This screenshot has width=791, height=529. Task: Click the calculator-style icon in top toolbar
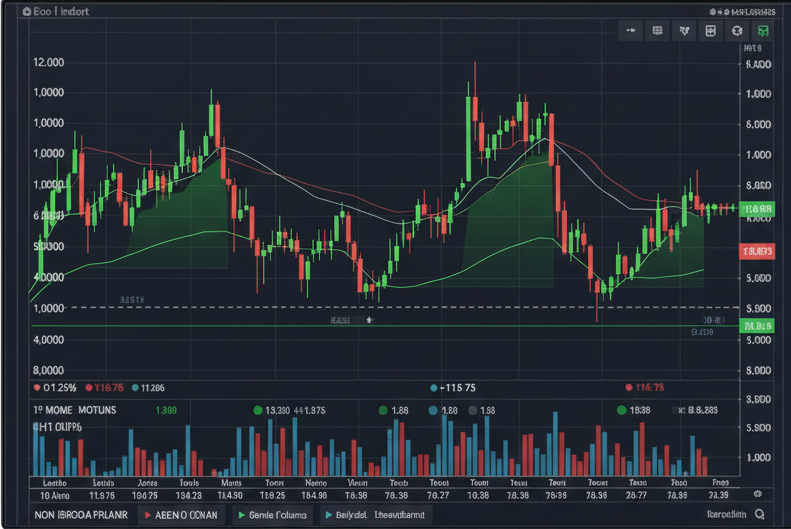(710, 31)
